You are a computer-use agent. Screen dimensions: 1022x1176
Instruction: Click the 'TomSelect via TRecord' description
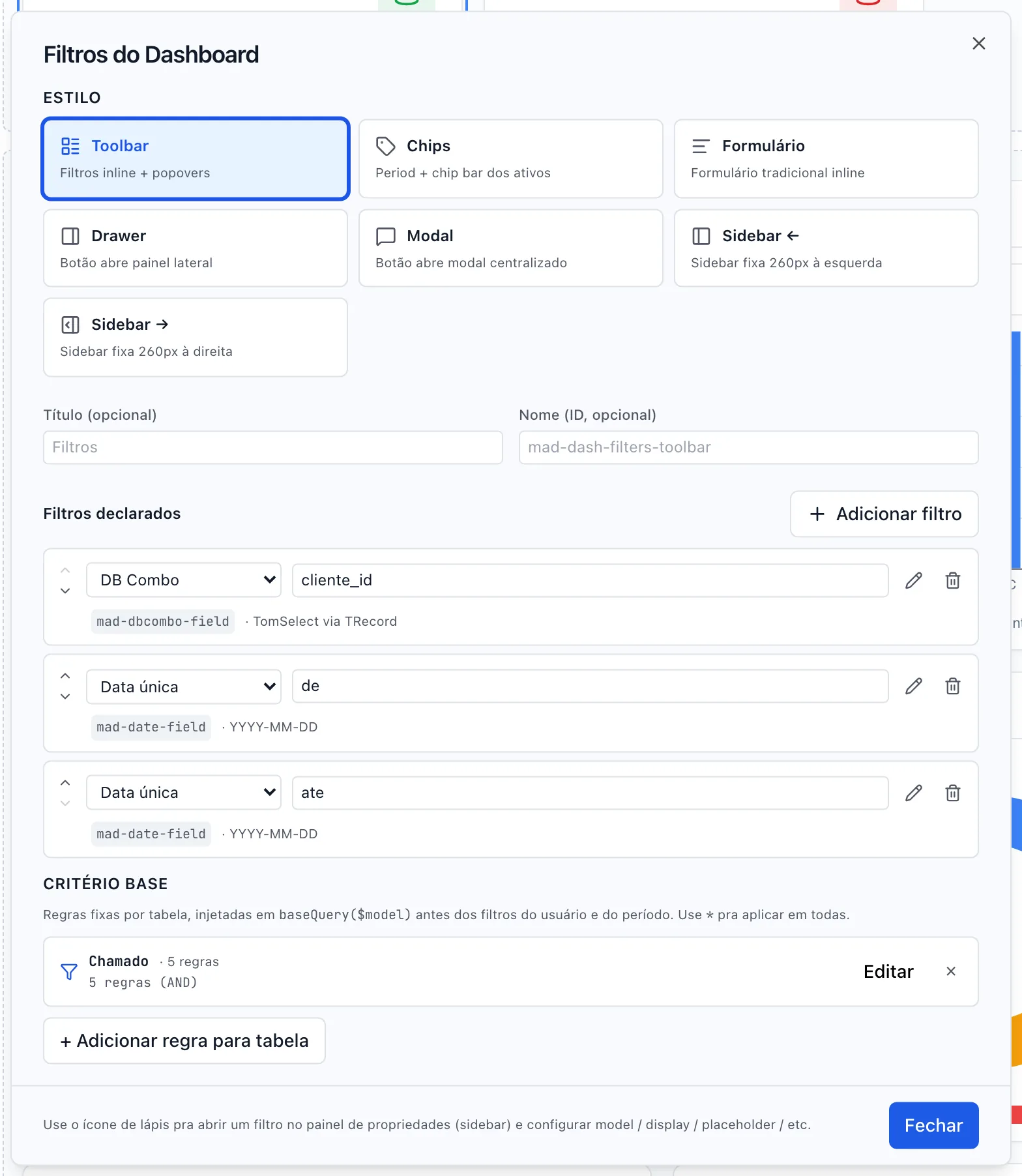325,621
